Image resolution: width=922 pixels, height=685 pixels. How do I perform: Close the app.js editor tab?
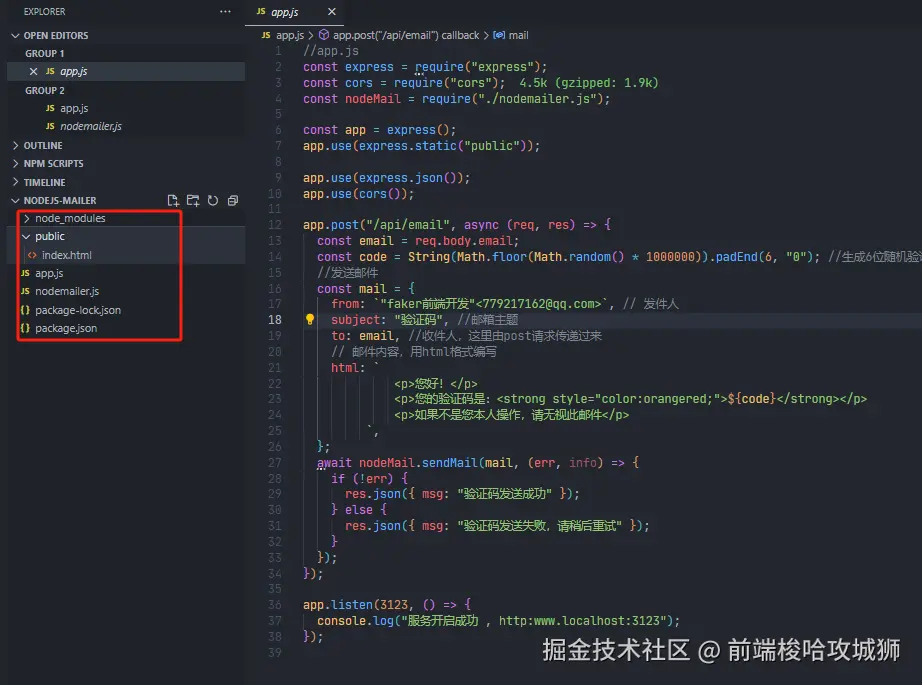point(332,12)
